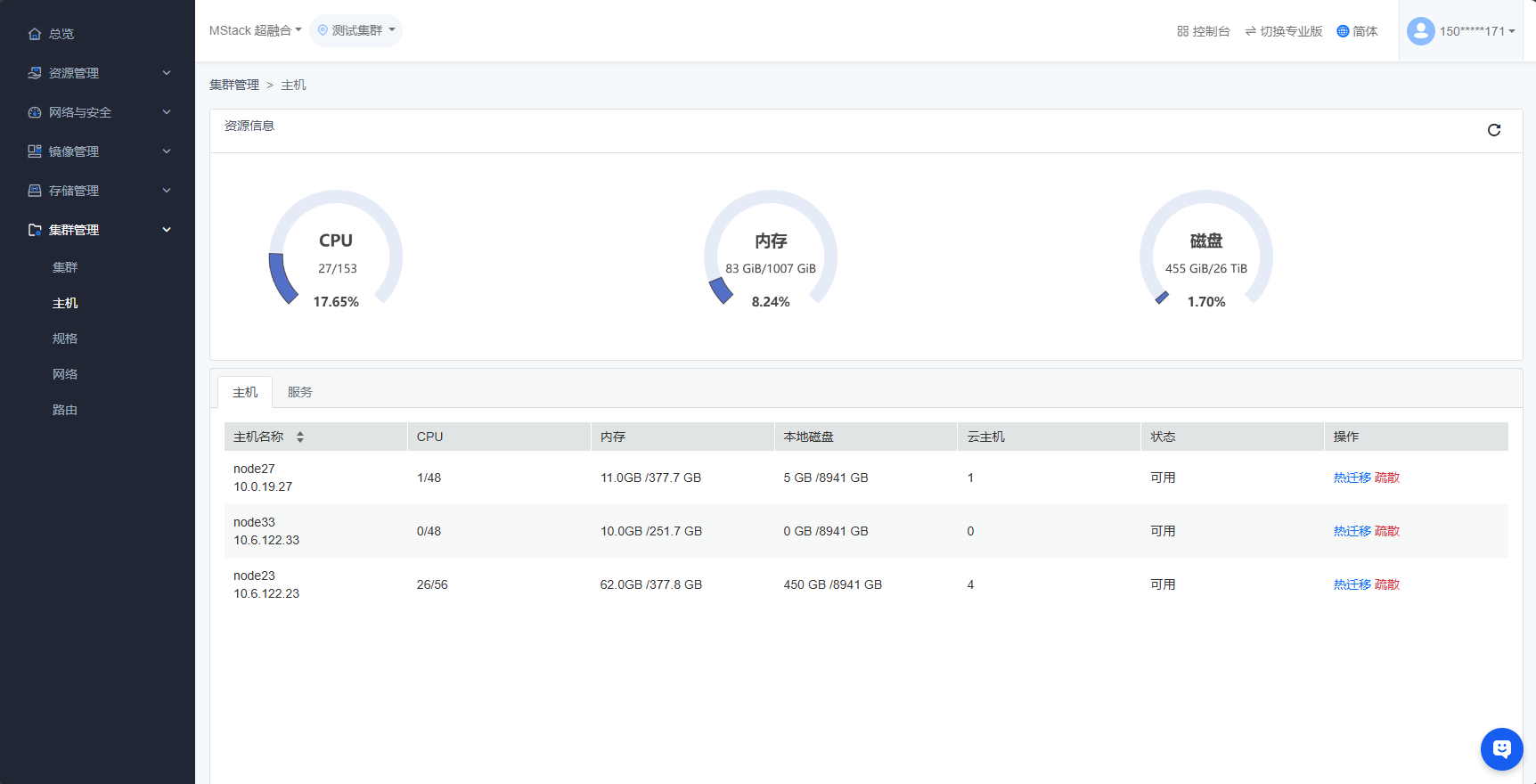Click 疏散 link for node23

coord(1387,584)
